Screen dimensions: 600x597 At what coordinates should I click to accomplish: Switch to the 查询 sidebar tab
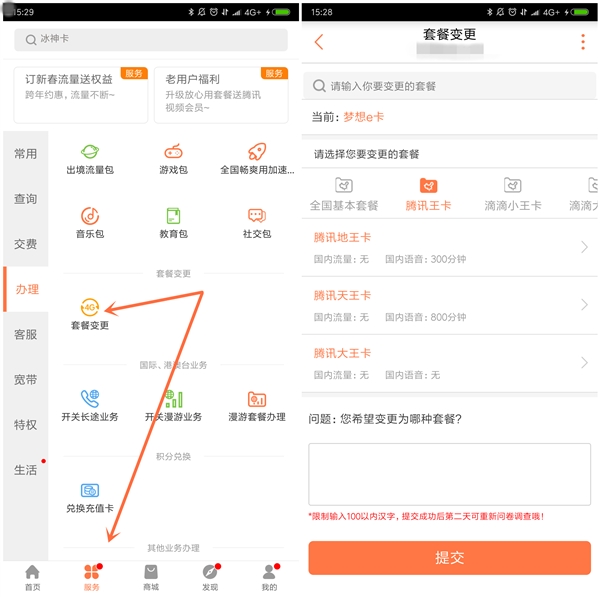26,199
